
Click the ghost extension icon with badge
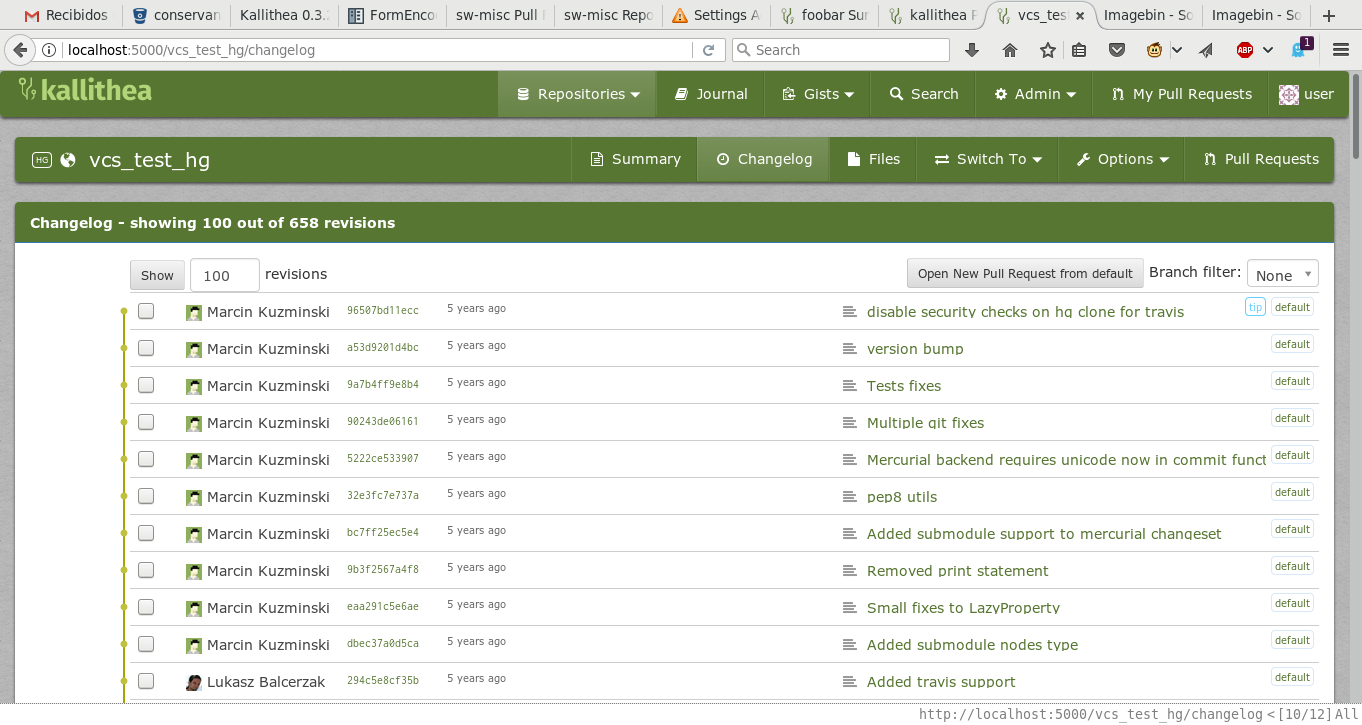pos(1301,49)
